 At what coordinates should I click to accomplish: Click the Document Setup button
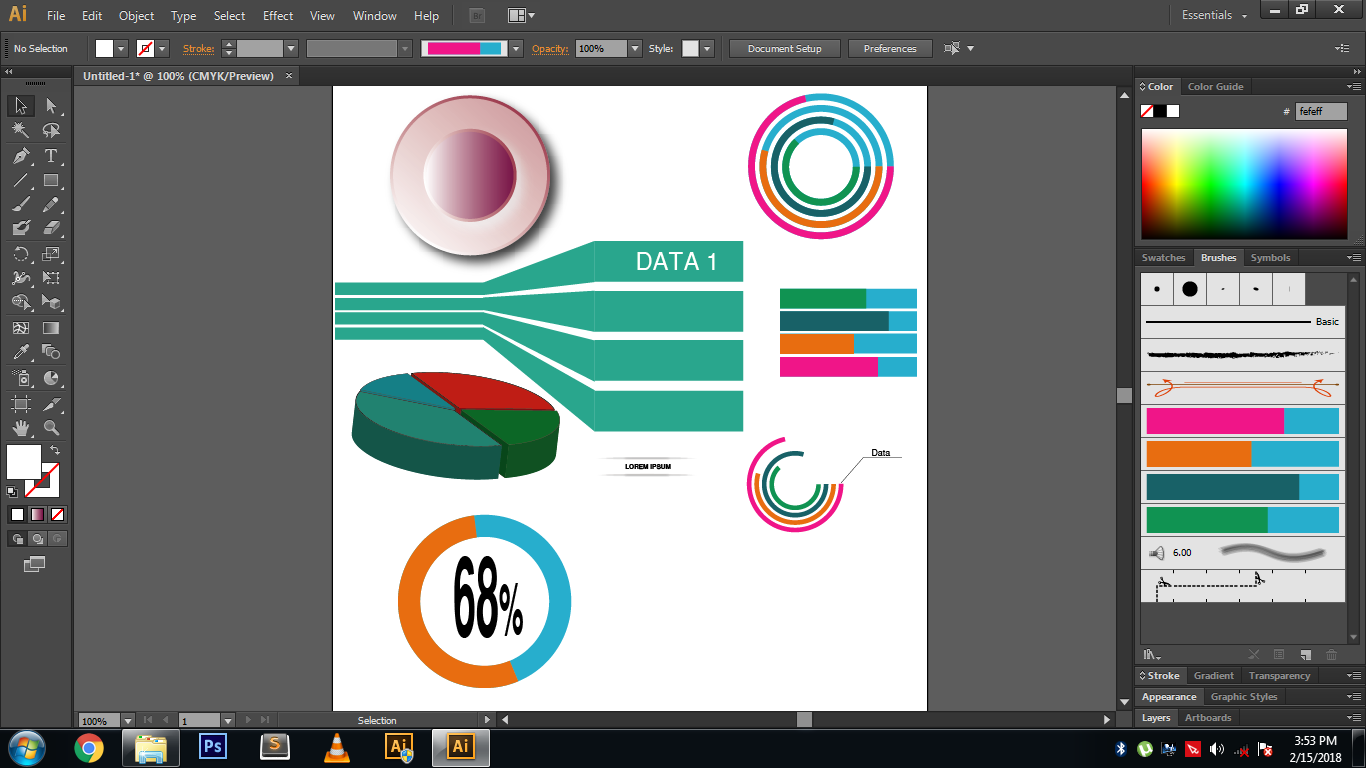click(785, 48)
